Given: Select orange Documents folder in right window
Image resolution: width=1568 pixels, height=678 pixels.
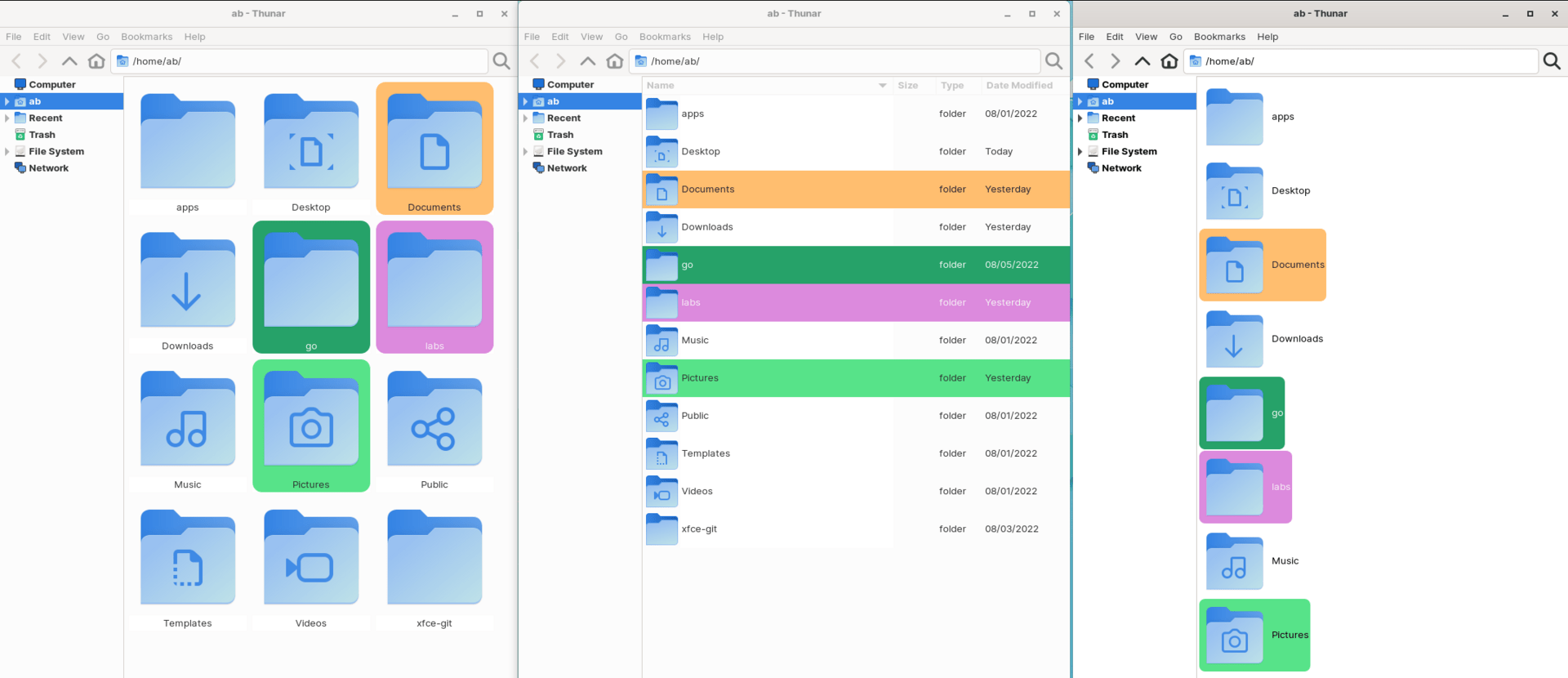Looking at the screenshot, I should pos(1263,265).
